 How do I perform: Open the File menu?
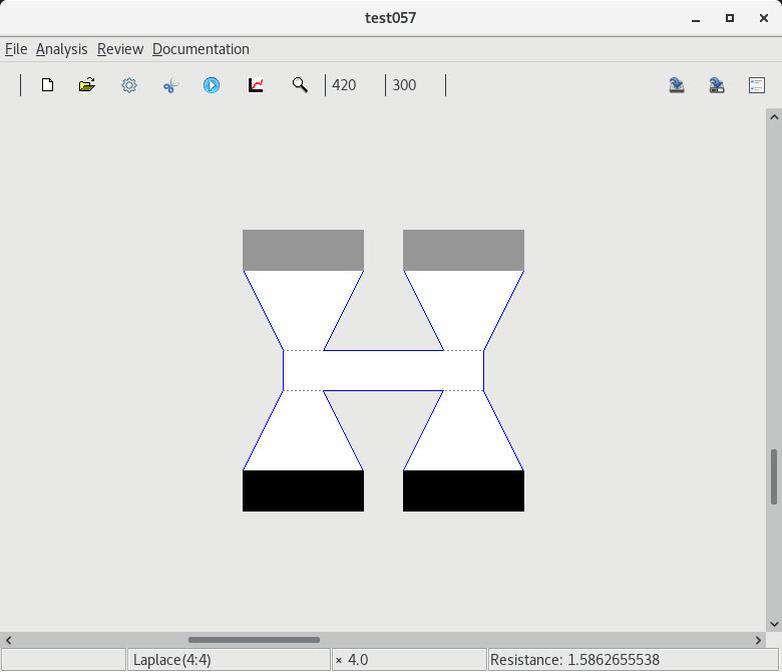click(x=16, y=49)
